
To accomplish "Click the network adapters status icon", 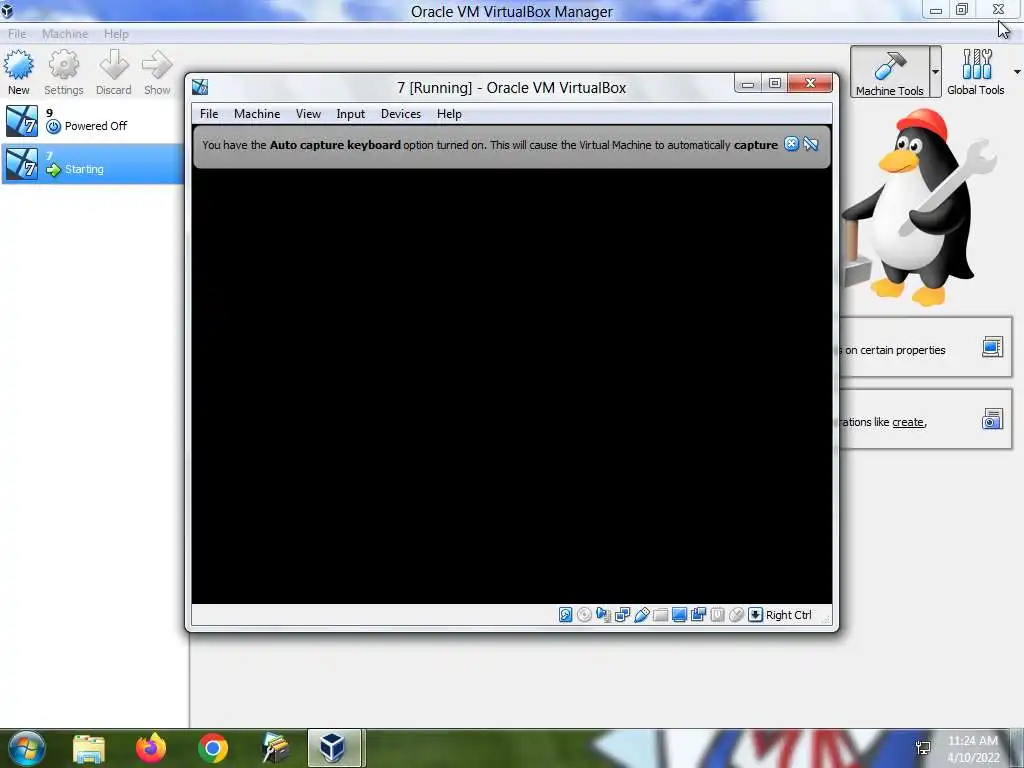I will click(622, 615).
